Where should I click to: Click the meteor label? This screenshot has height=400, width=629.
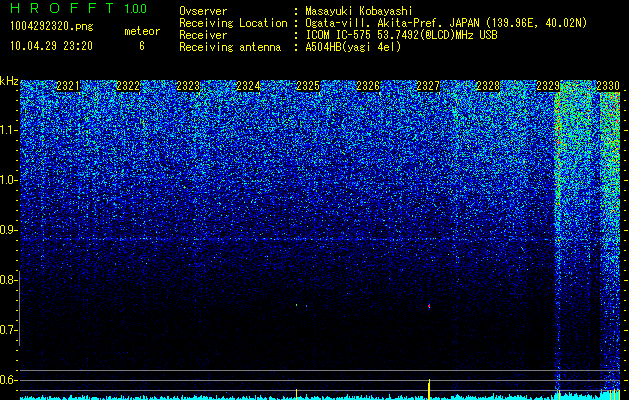pos(142,31)
